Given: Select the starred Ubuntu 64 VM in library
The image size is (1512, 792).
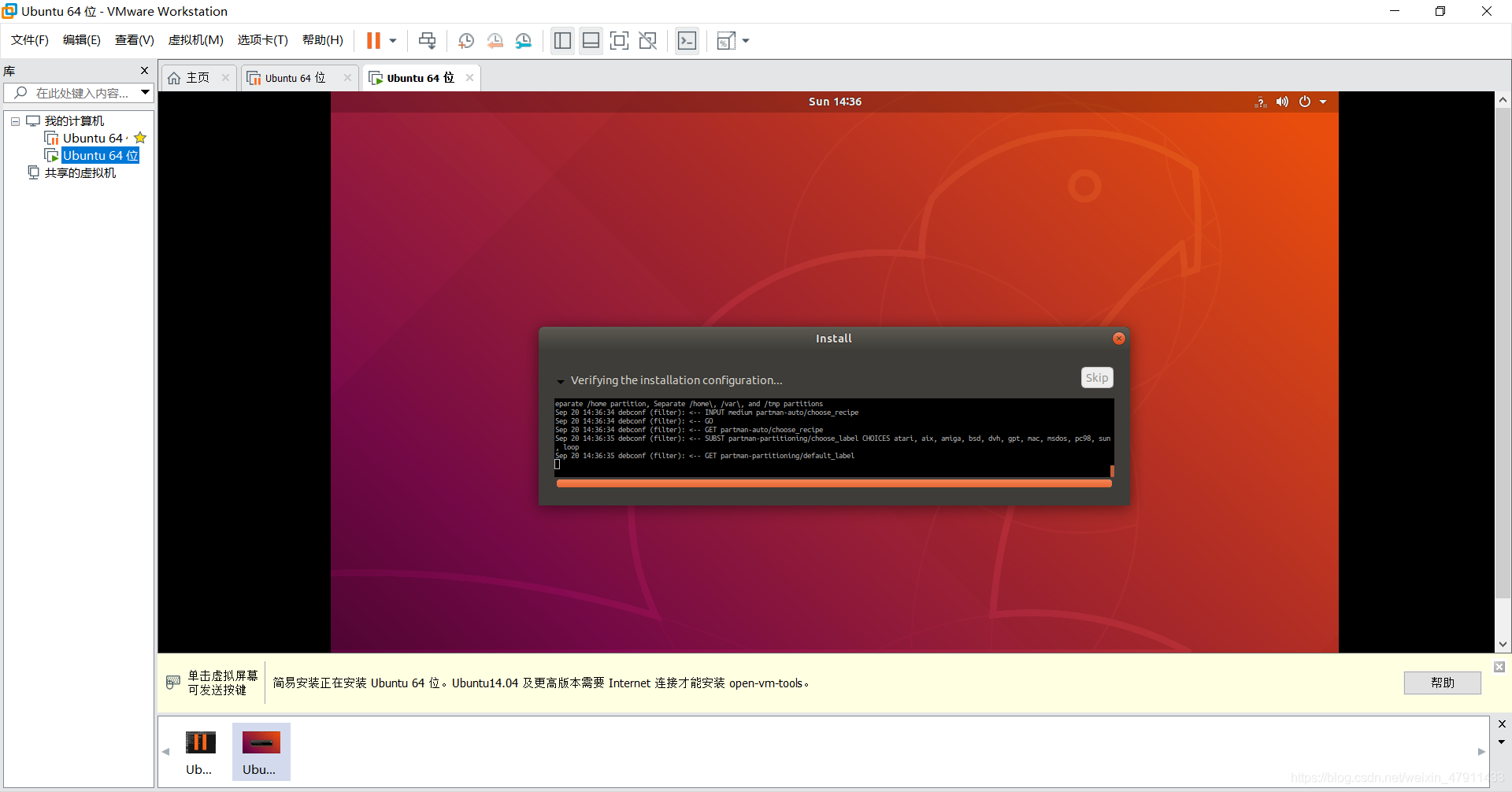Looking at the screenshot, I should tap(93, 139).
